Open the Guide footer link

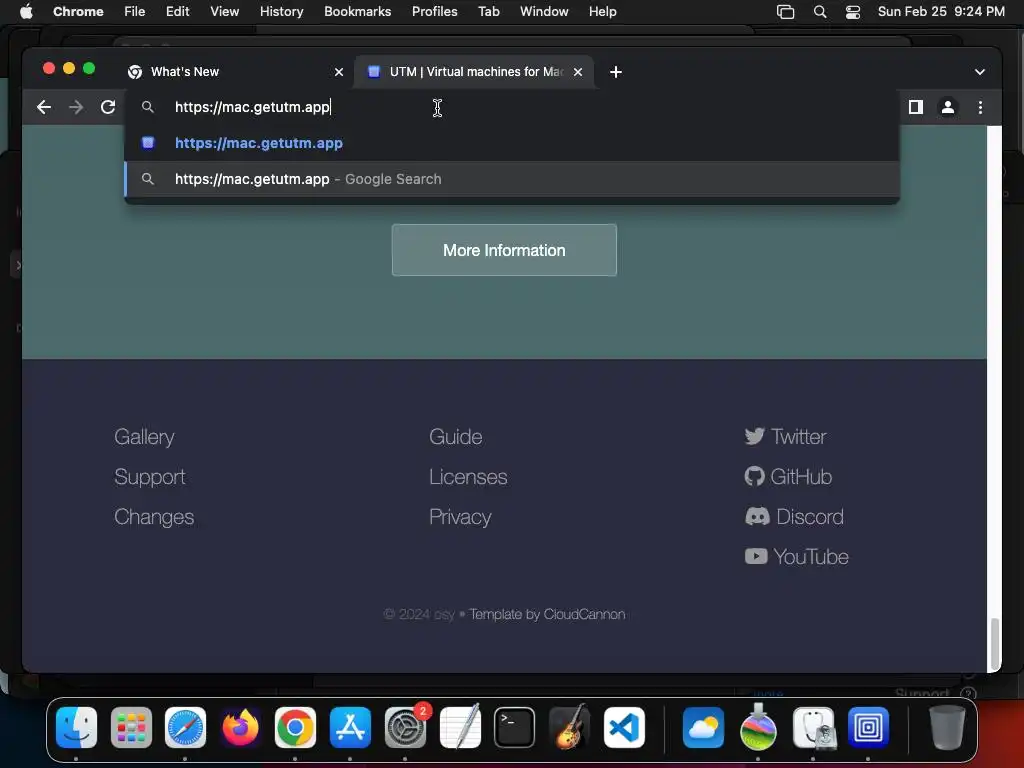(456, 437)
